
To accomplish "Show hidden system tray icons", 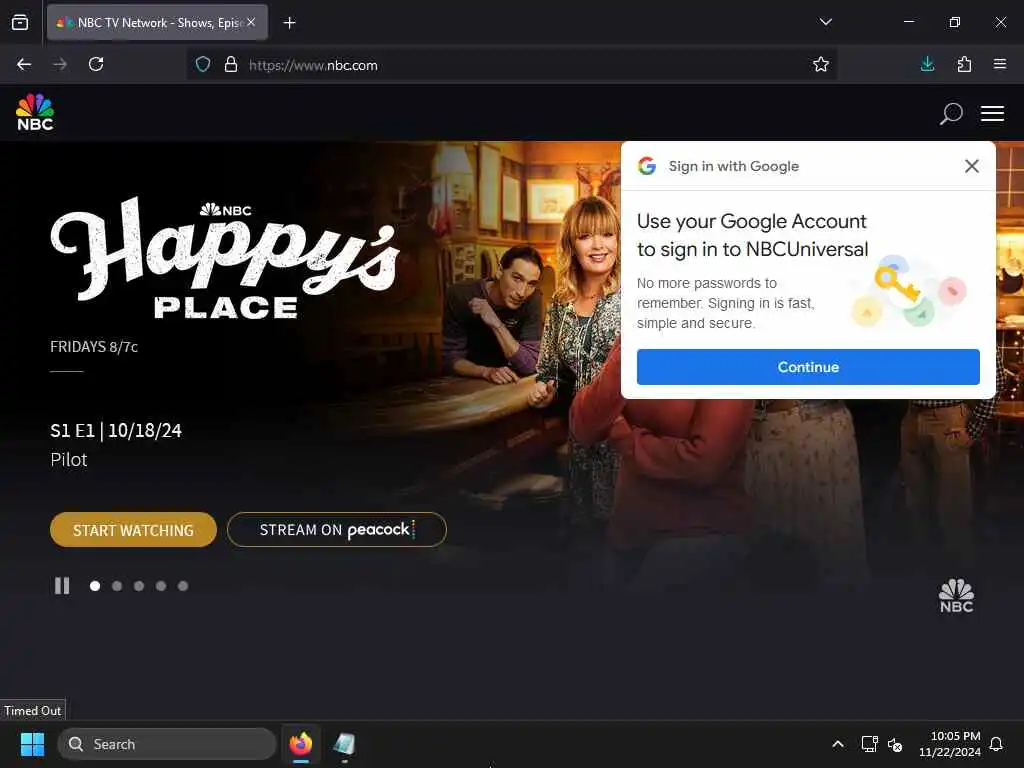I will tap(838, 744).
